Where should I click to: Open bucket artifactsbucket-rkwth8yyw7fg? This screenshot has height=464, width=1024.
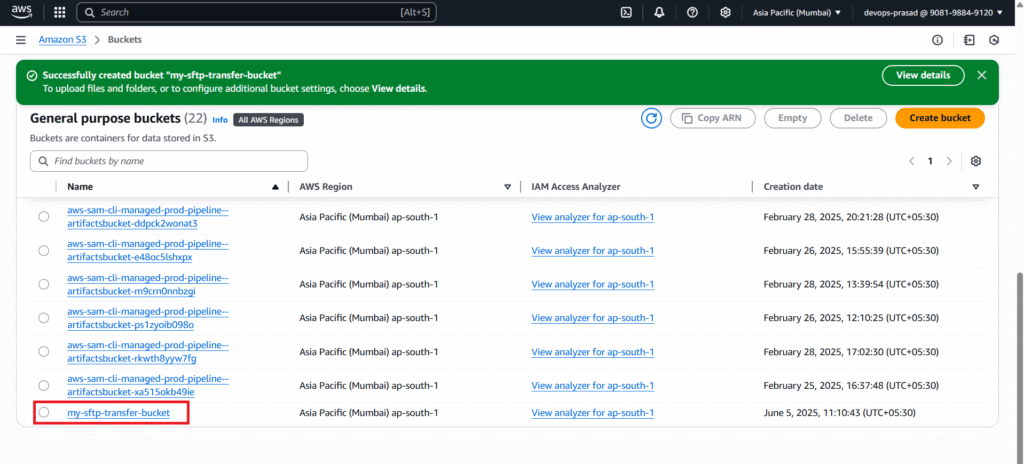(148, 352)
